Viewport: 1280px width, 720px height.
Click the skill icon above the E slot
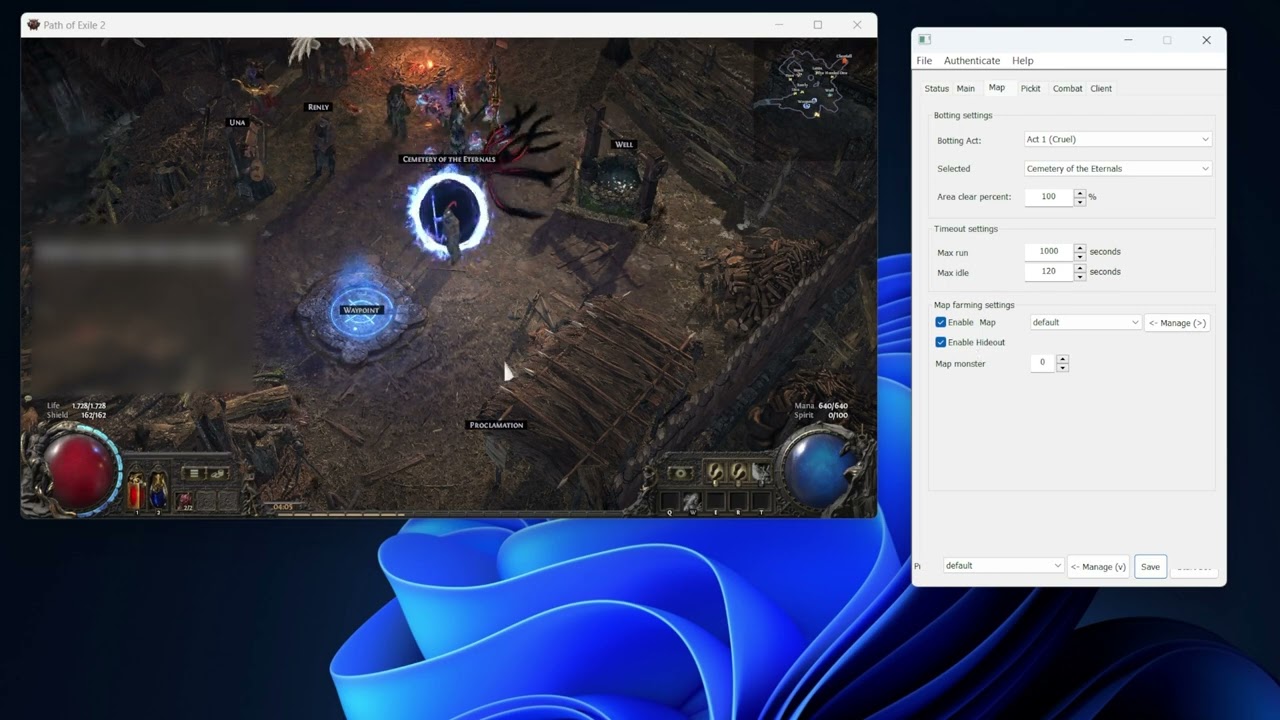(714, 472)
